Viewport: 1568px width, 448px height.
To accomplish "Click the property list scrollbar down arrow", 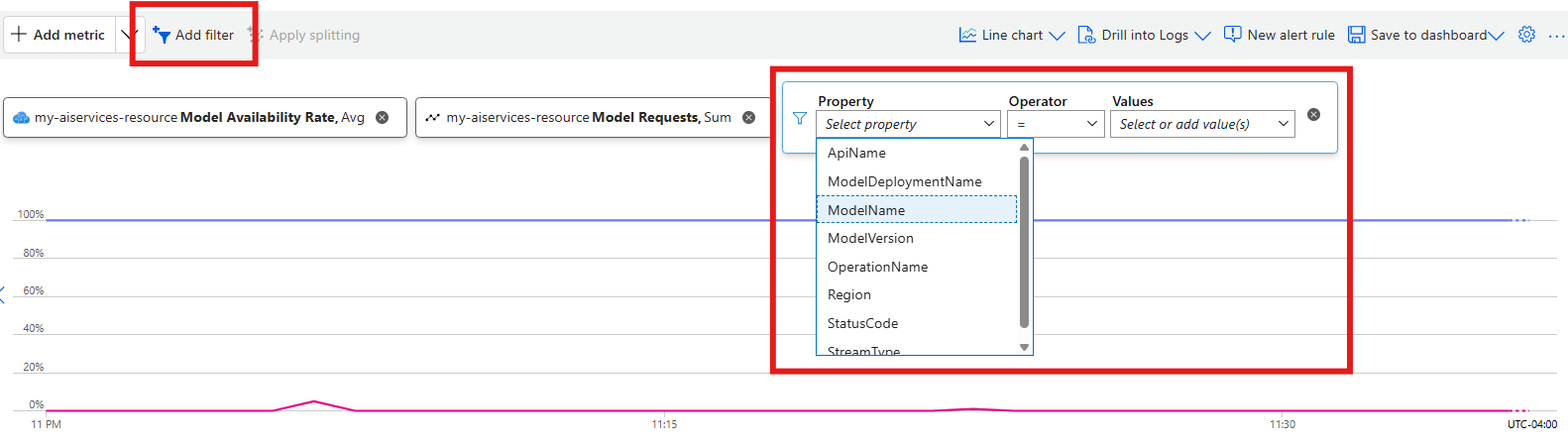I will [x=1024, y=347].
